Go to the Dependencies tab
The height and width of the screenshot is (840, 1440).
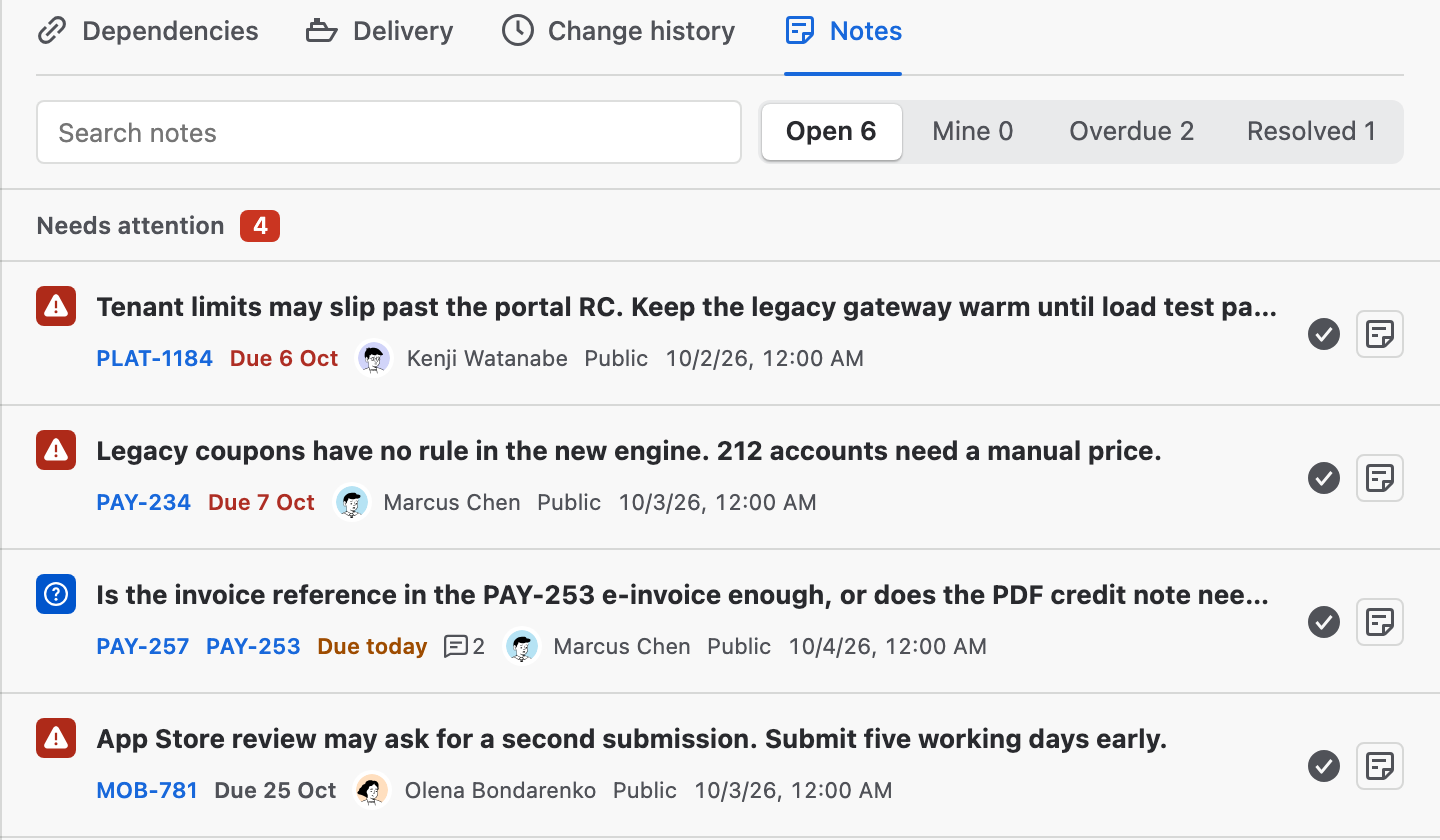(x=148, y=31)
